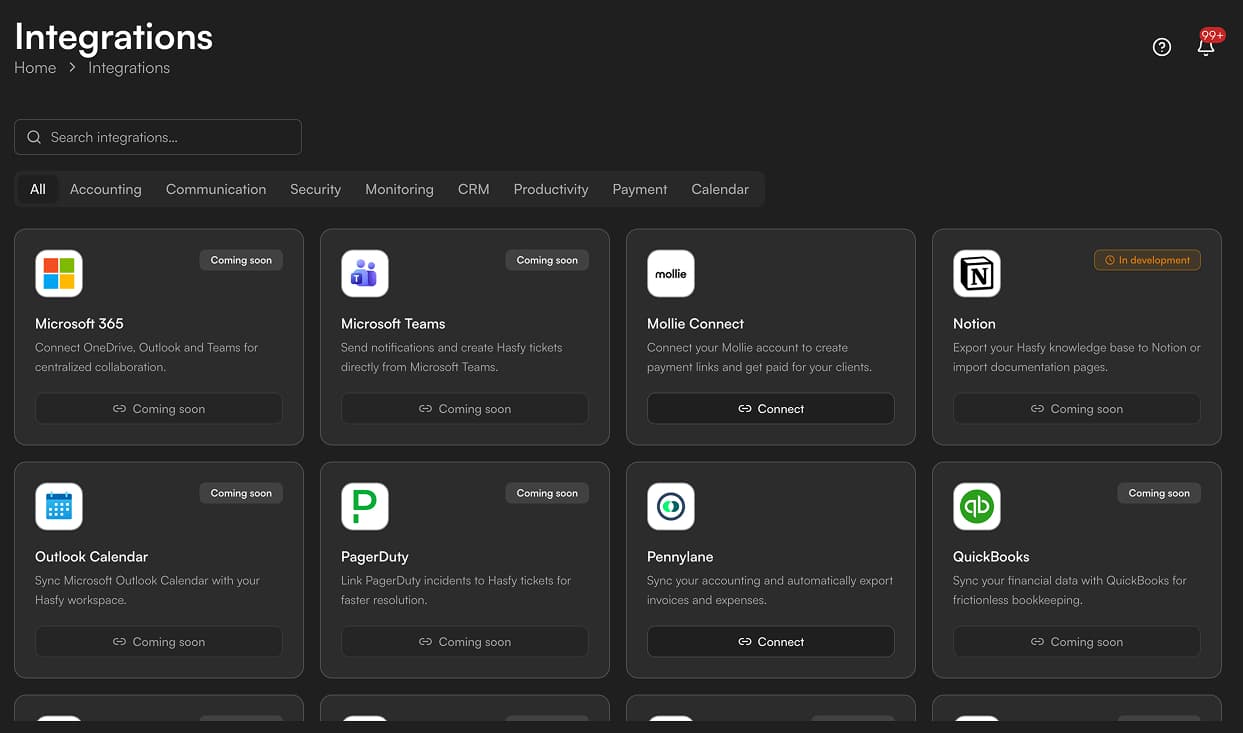
Task: Connect the Mollie Connect integration
Action: (x=771, y=409)
